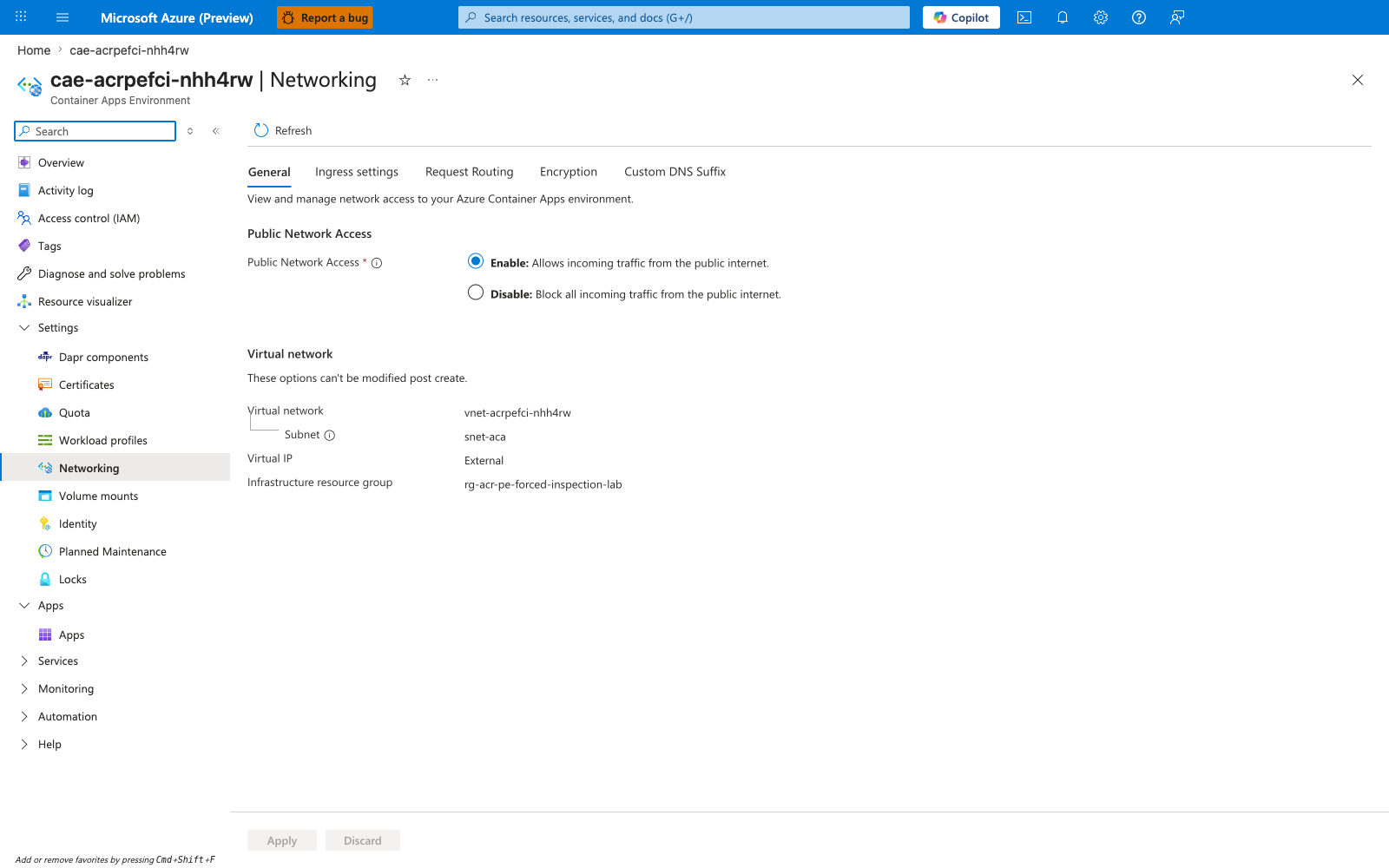Collapse the Settings section
The width and height of the screenshot is (1389, 868).
tap(24, 327)
